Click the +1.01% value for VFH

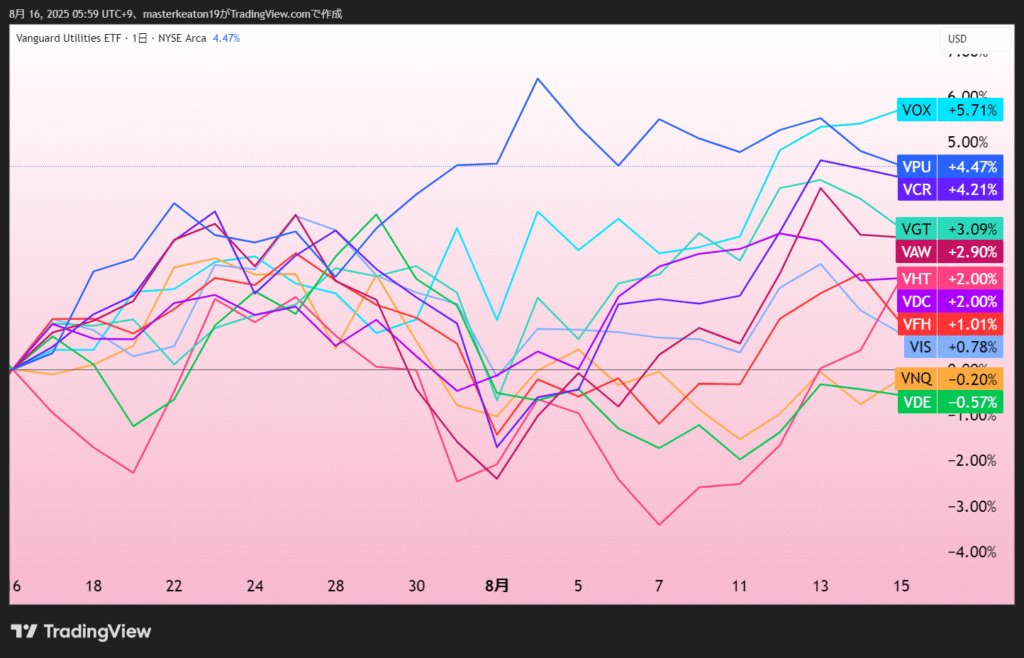[970, 324]
